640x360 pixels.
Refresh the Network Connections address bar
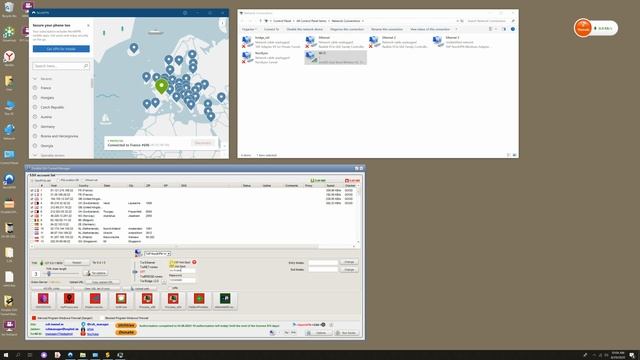[462, 21]
